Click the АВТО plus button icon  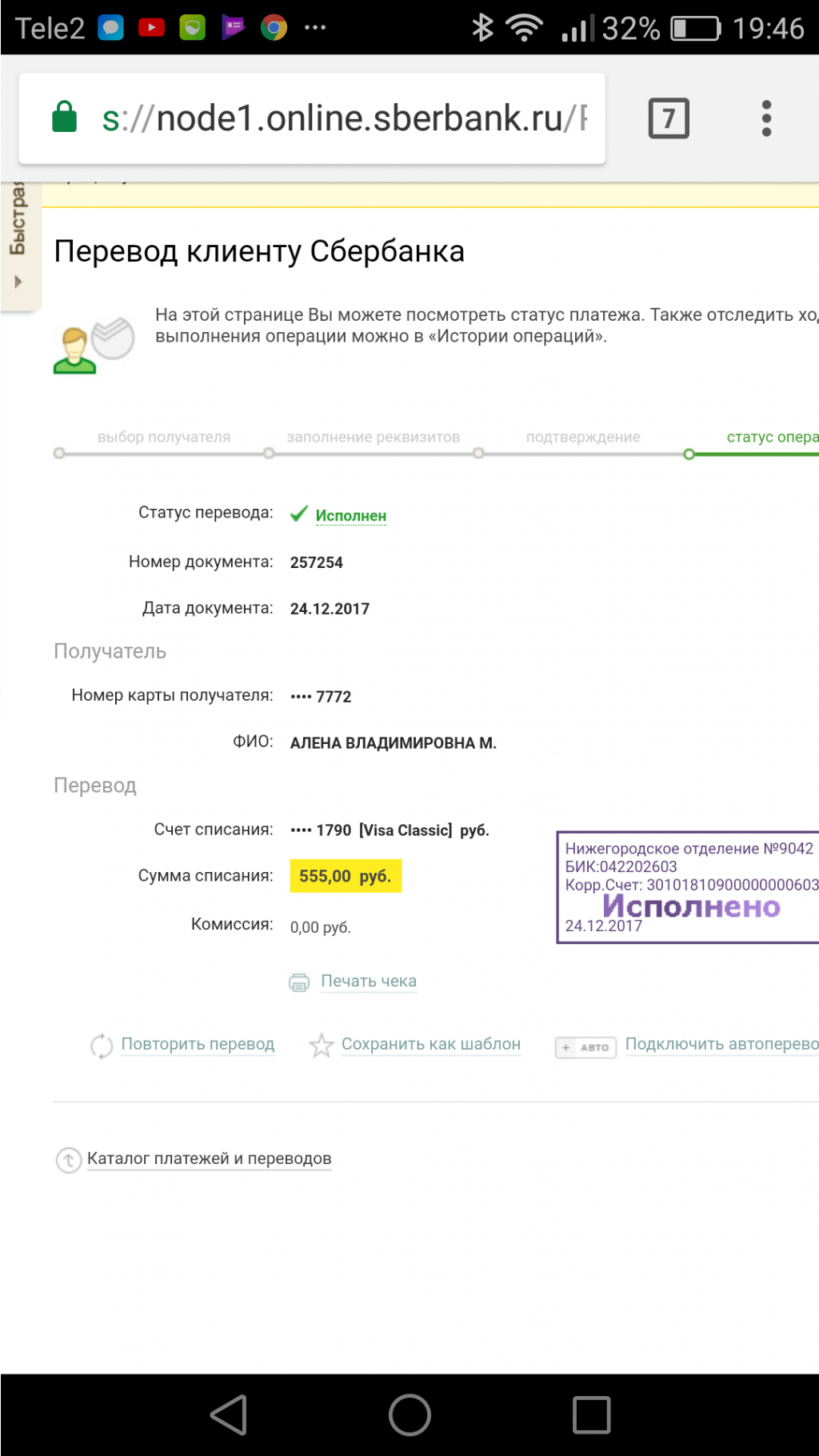(586, 1047)
